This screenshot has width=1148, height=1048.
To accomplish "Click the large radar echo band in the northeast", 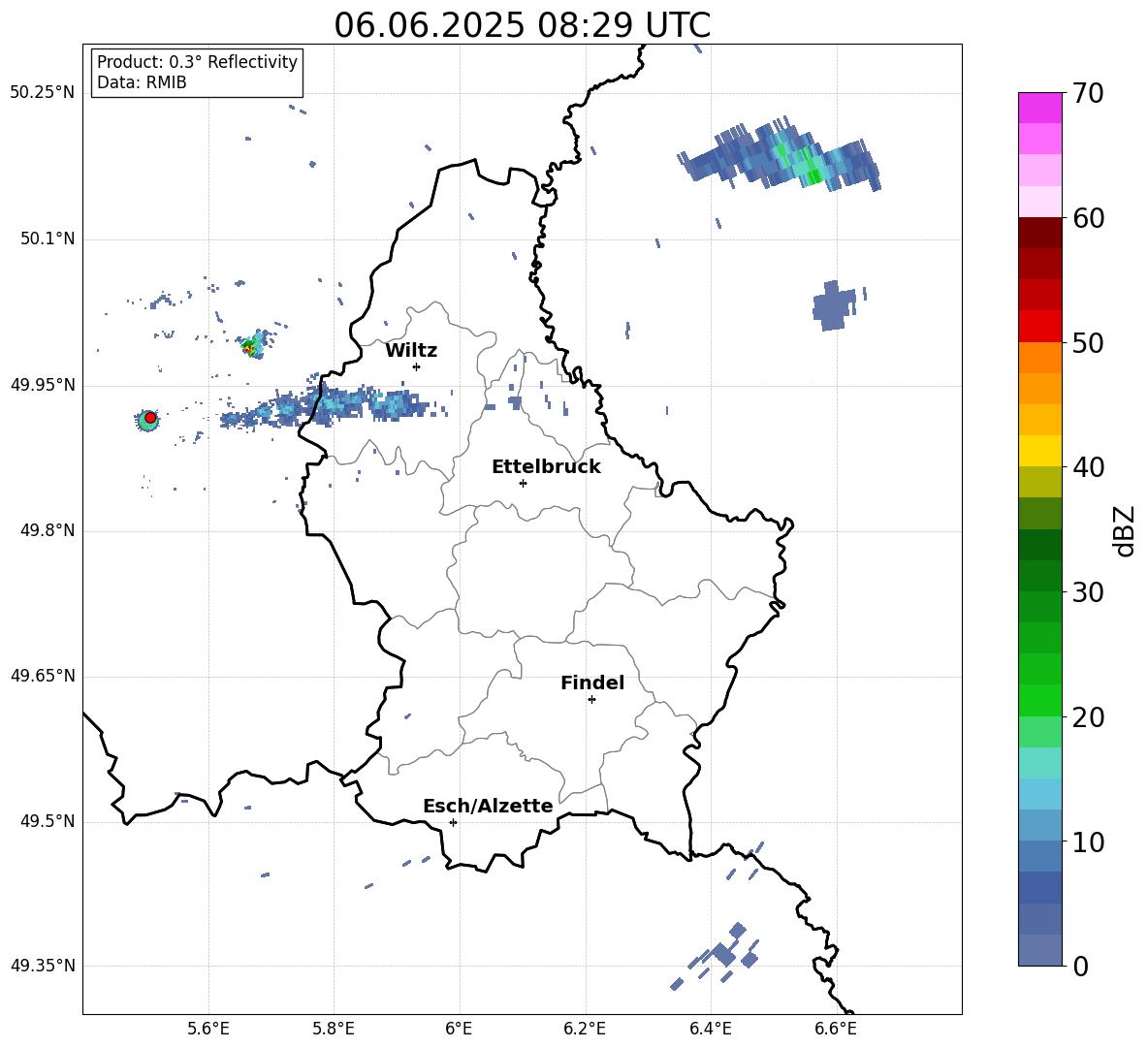I will point(781,155).
